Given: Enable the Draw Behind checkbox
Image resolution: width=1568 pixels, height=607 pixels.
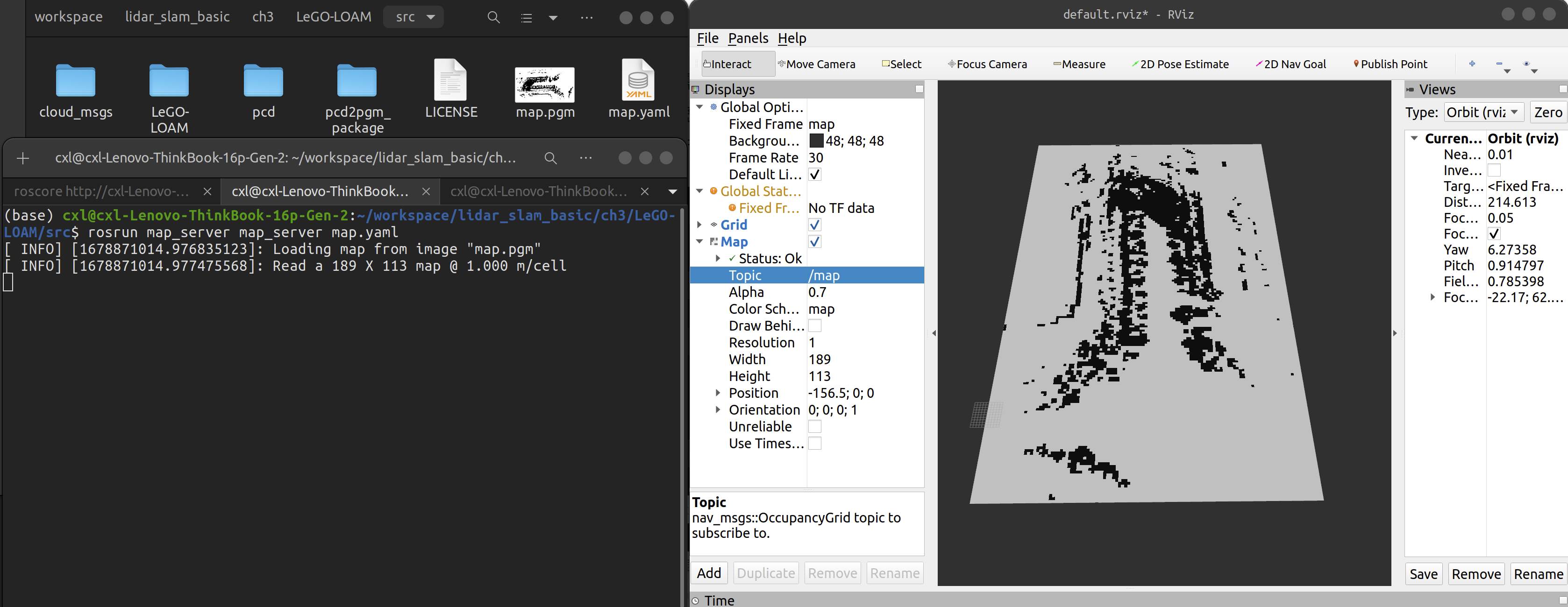Looking at the screenshot, I should pyautogui.click(x=814, y=326).
